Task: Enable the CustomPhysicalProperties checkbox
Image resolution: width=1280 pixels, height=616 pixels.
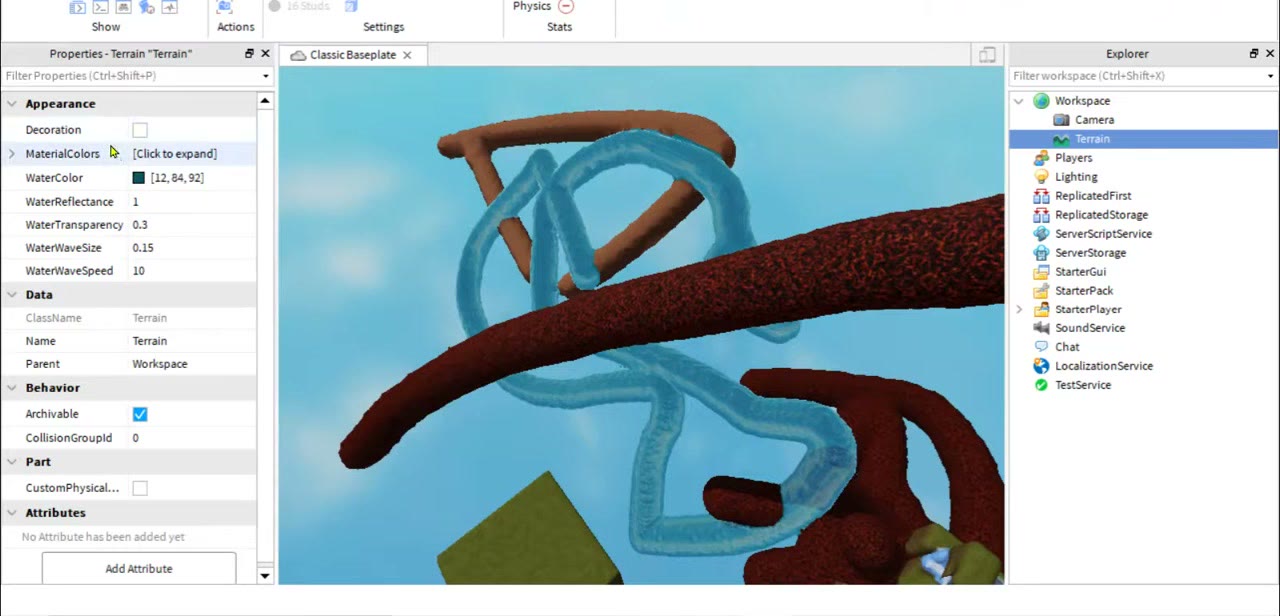Action: (140, 488)
